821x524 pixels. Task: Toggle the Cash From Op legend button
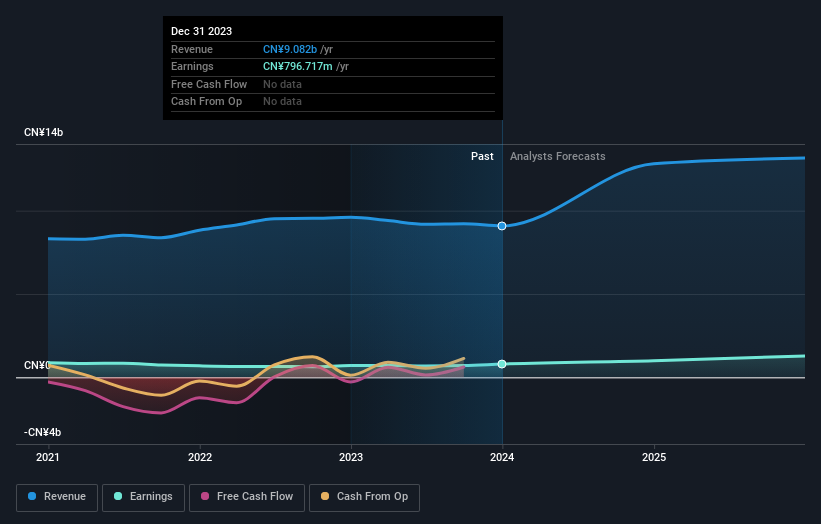364,497
